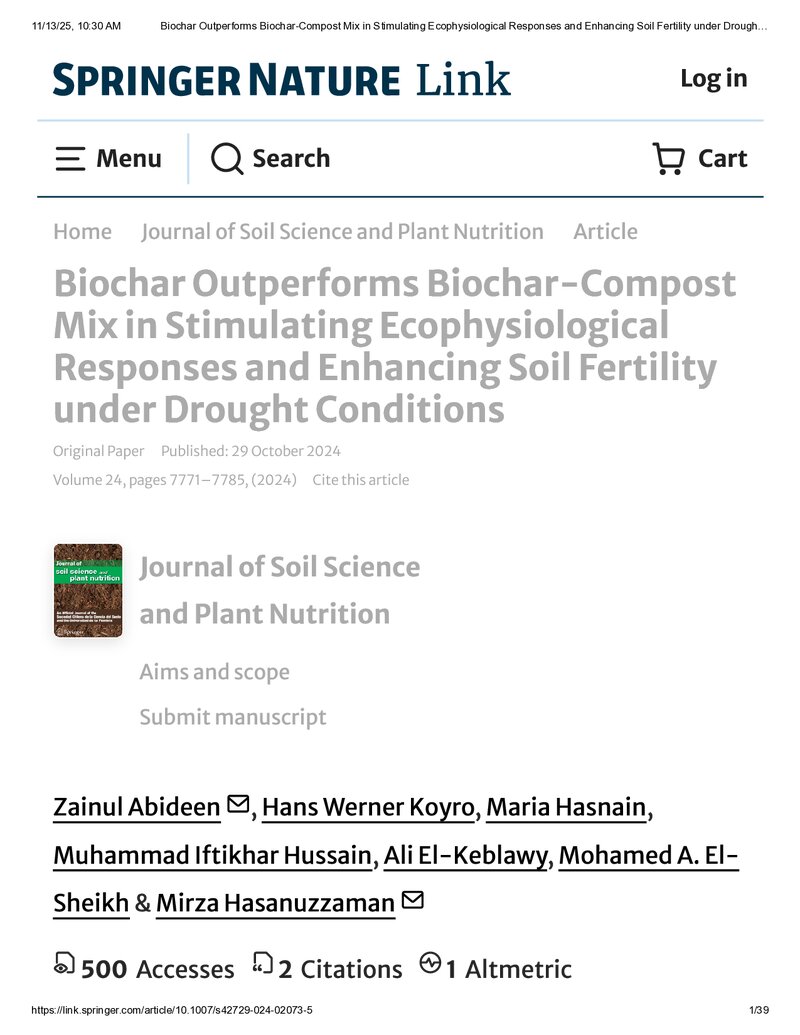This screenshot has height=1035, width=800.
Task: Open Aims and scope link
Action: coord(215,672)
